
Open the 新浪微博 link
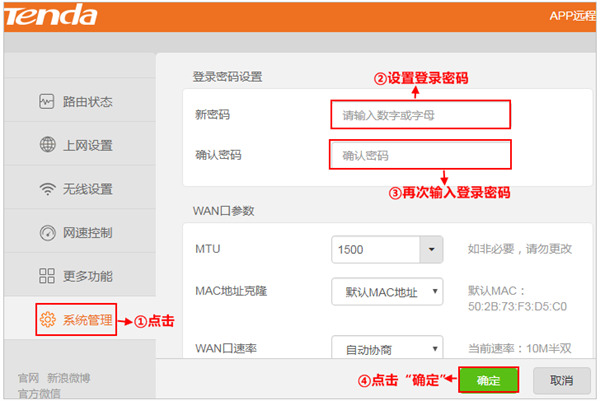pos(69,378)
